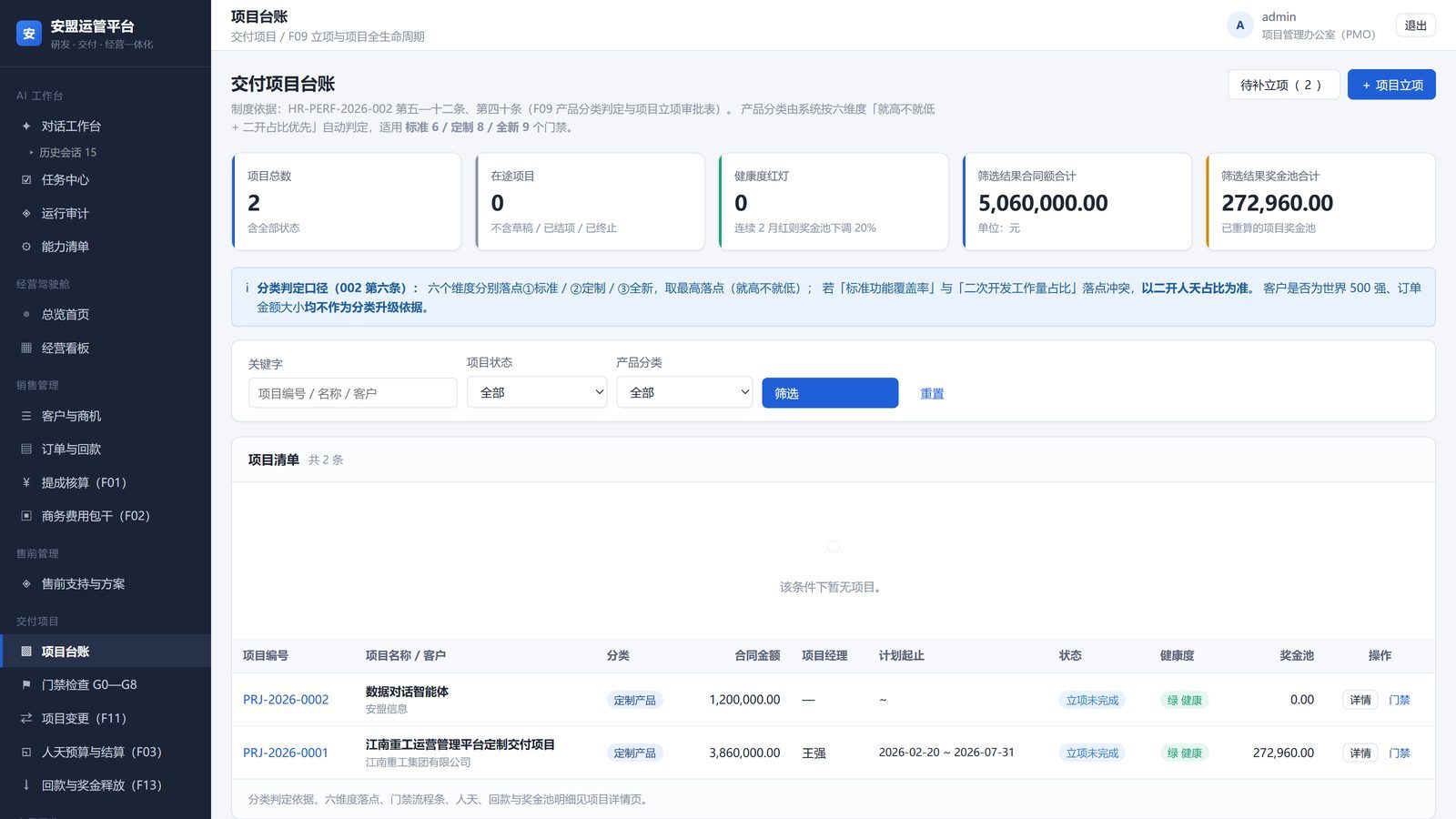Viewport: 1456px width, 819px height.
Task: Click the 重置 link
Action: (x=932, y=394)
